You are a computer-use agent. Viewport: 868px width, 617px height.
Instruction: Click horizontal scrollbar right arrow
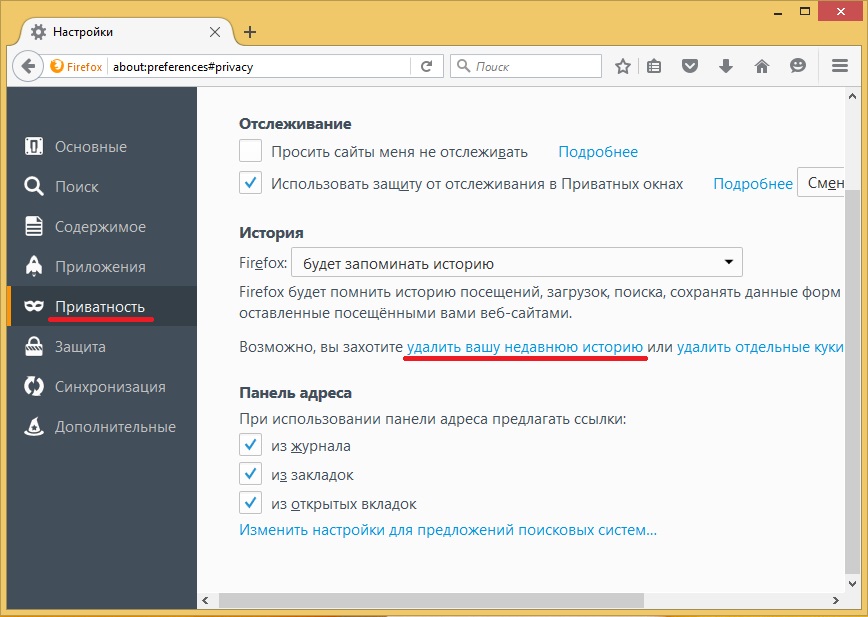(x=836, y=600)
